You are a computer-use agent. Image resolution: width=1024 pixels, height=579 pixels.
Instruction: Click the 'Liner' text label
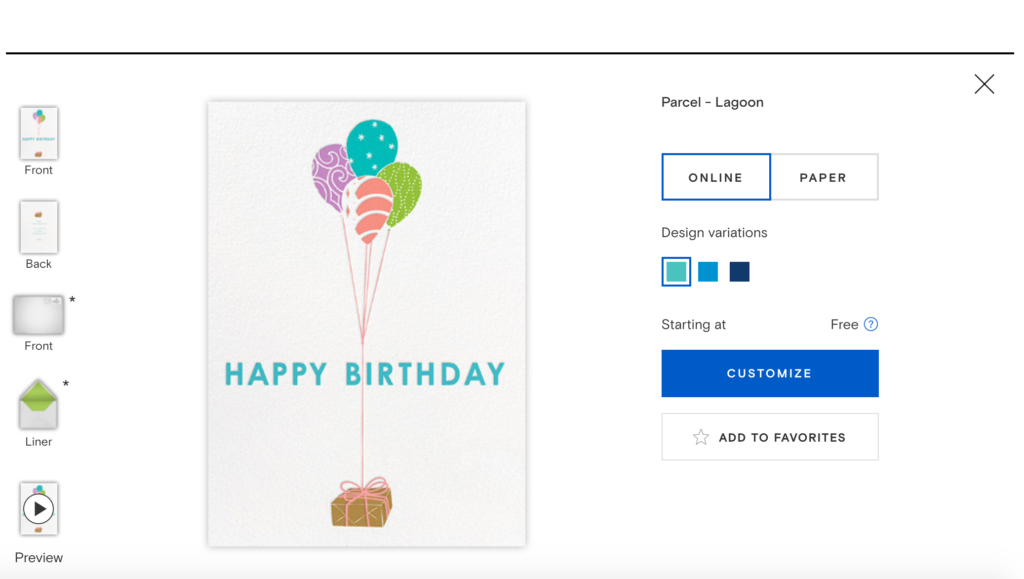(39, 442)
